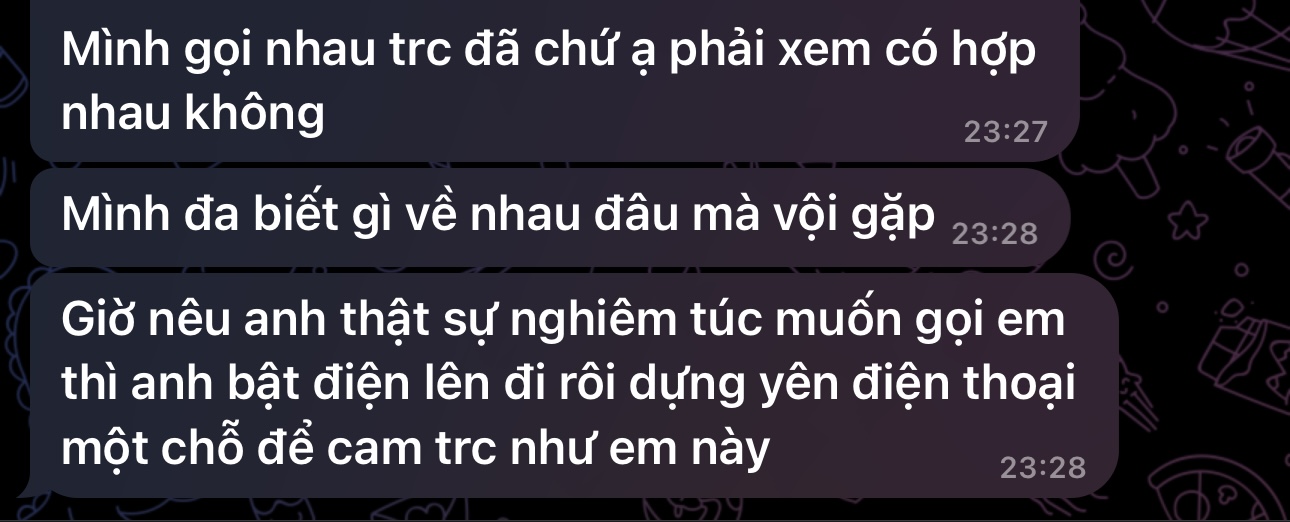Select the message starting "Mình gọi nhau trc"

point(555,80)
